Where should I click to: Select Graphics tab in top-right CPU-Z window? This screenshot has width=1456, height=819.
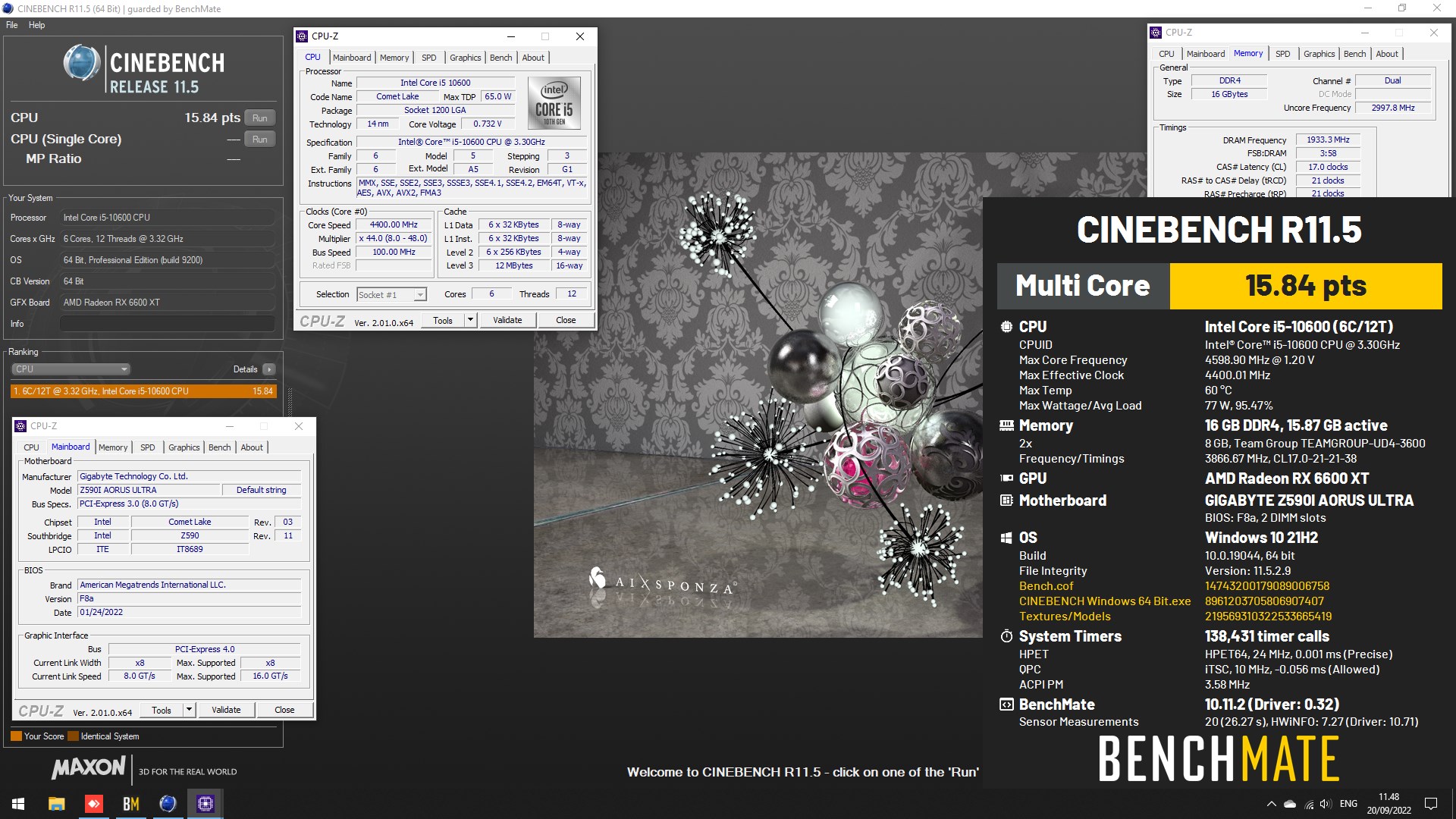tap(1319, 54)
